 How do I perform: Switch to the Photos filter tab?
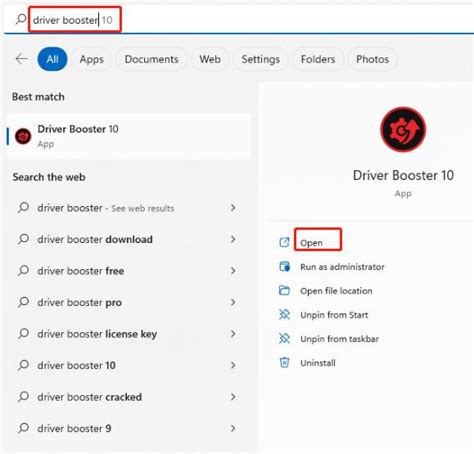[x=373, y=59]
